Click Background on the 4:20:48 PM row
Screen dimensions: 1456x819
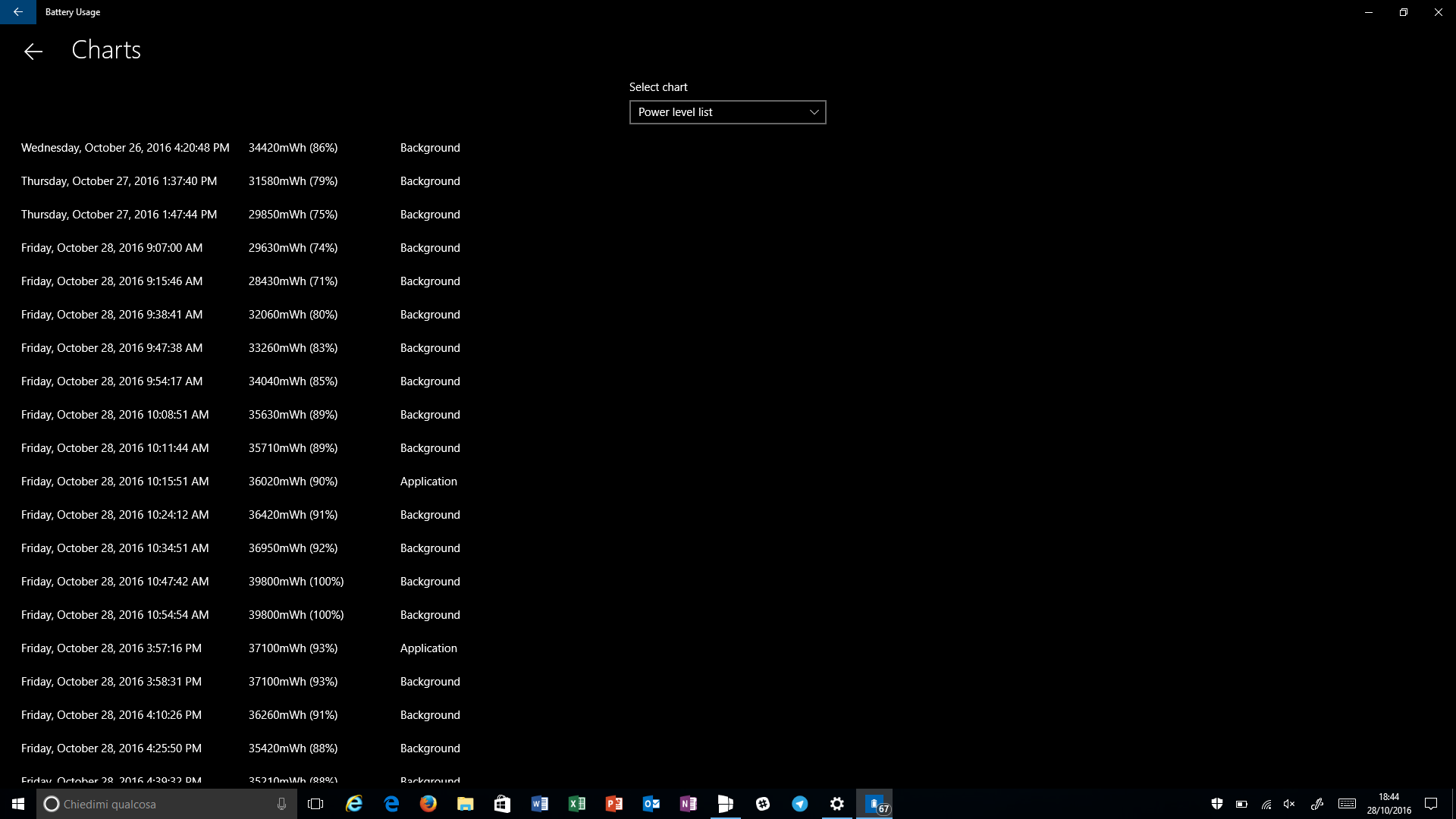pyautogui.click(x=430, y=148)
